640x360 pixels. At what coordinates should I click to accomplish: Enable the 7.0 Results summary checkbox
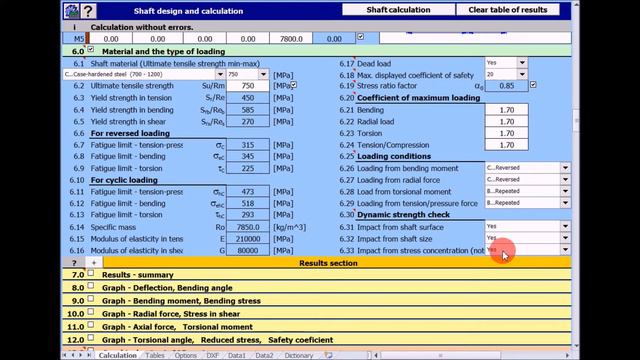[x=91, y=273]
